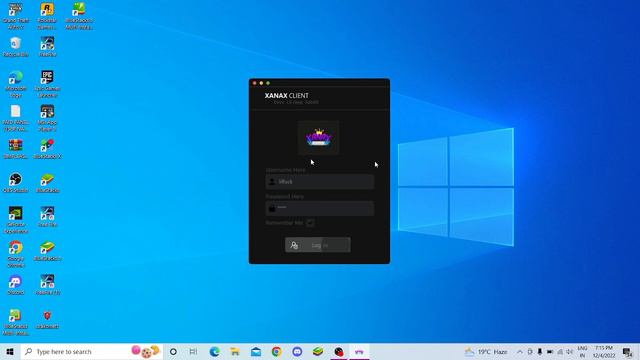Click the Xanax Client taskbar button
The height and width of the screenshot is (360, 640).
(359, 351)
